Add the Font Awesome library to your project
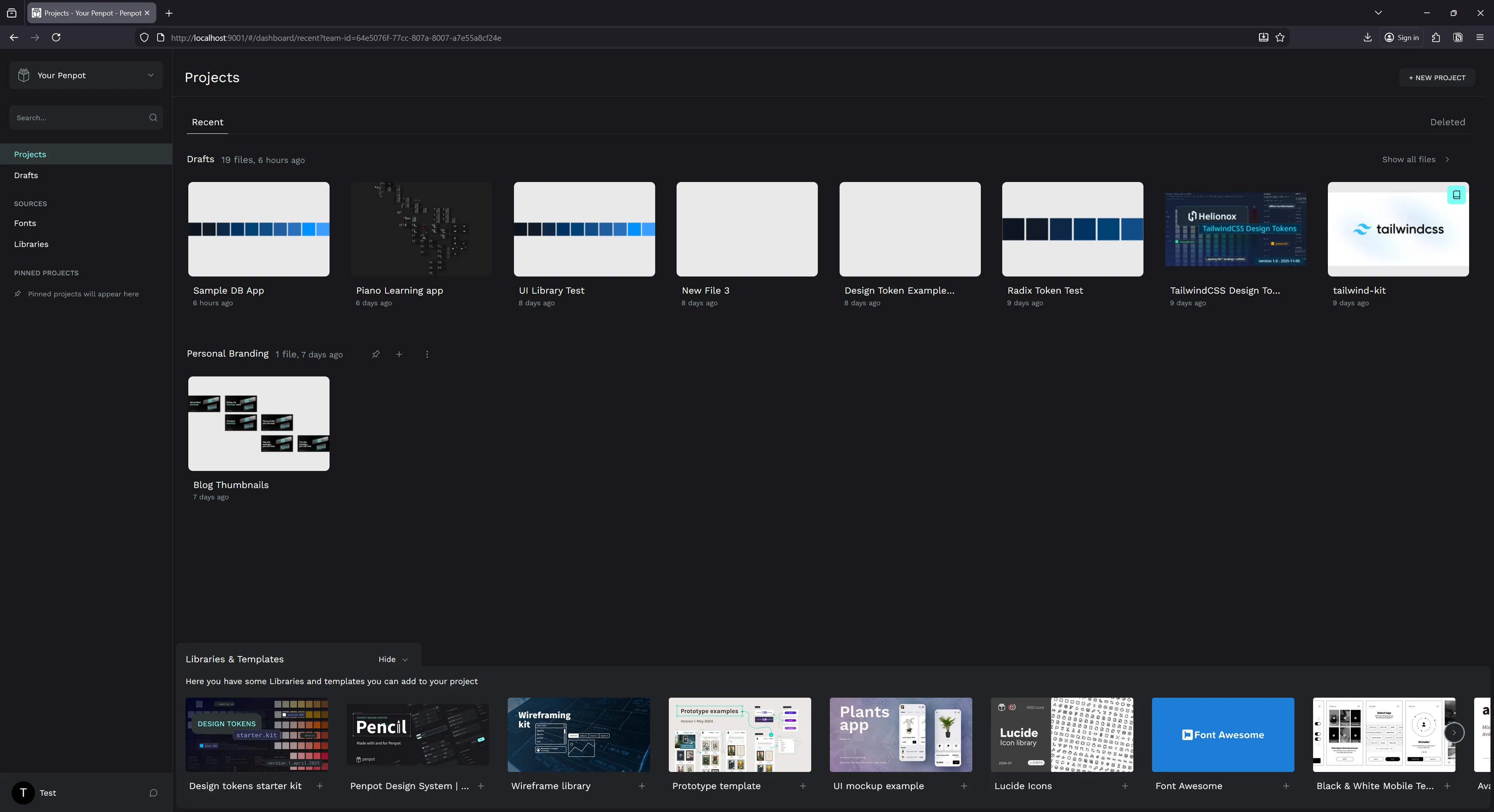This screenshot has width=1494, height=812. 1286,786
